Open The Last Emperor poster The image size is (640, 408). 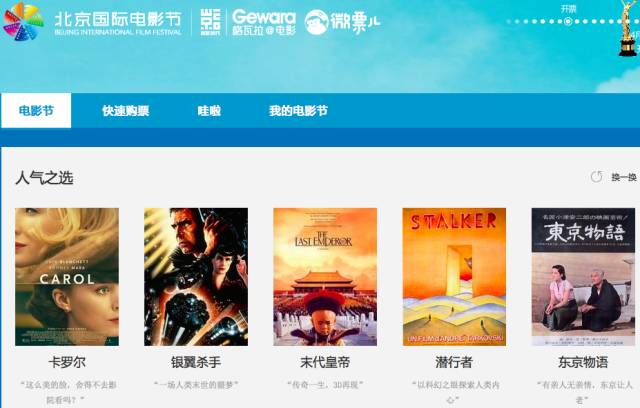click(325, 277)
